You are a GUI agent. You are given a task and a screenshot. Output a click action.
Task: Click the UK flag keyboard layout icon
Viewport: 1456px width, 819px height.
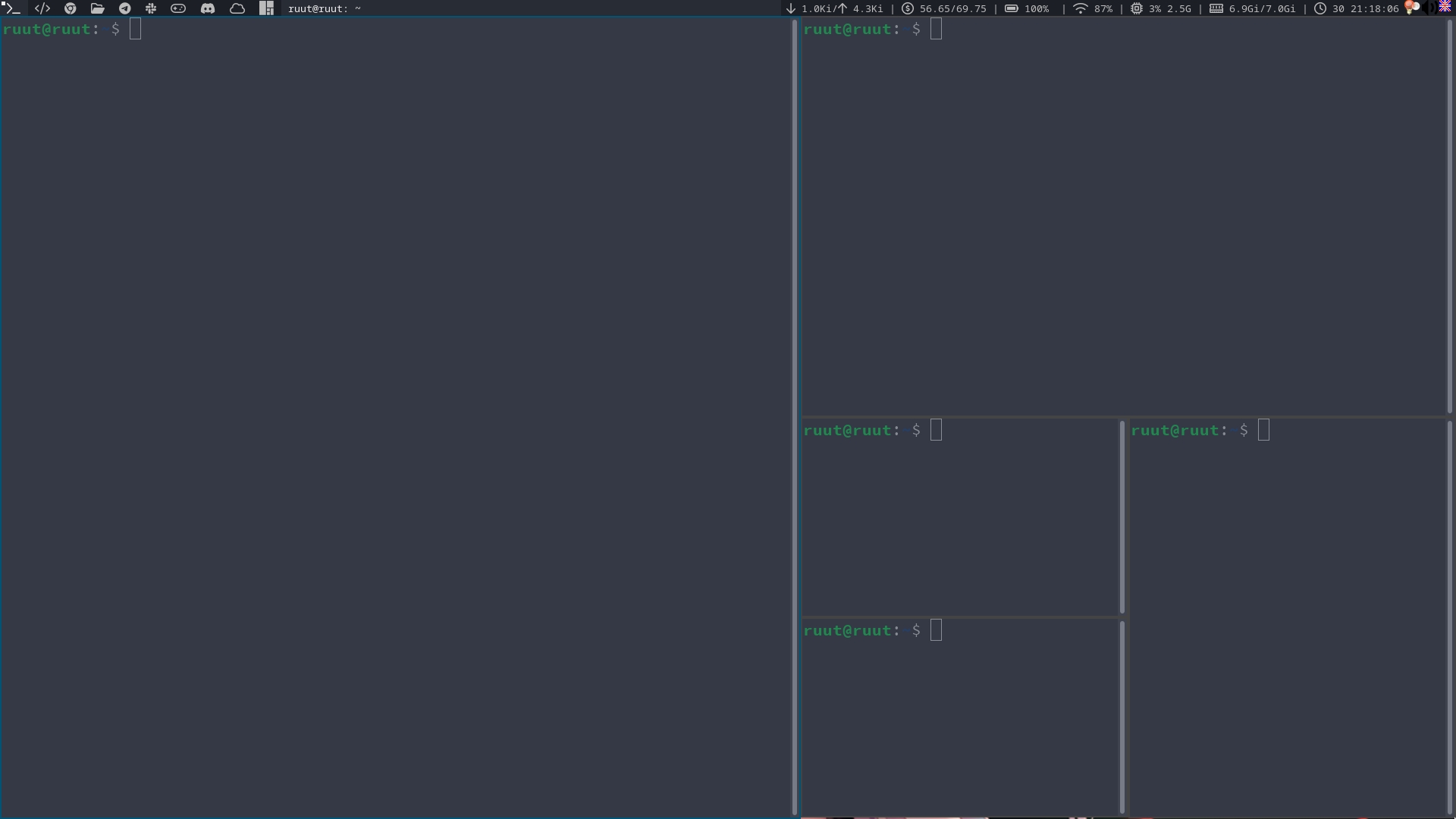click(x=1445, y=7)
